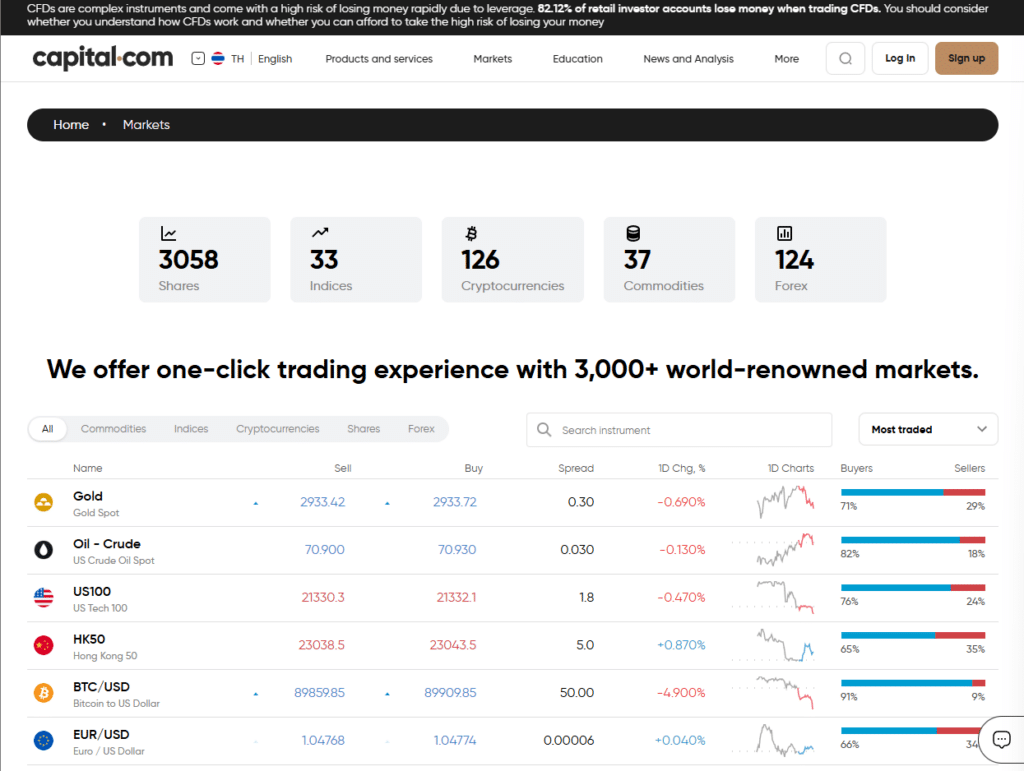The width and height of the screenshot is (1024, 771).
Task: Open the Gold instrument name
Action: click(88, 496)
